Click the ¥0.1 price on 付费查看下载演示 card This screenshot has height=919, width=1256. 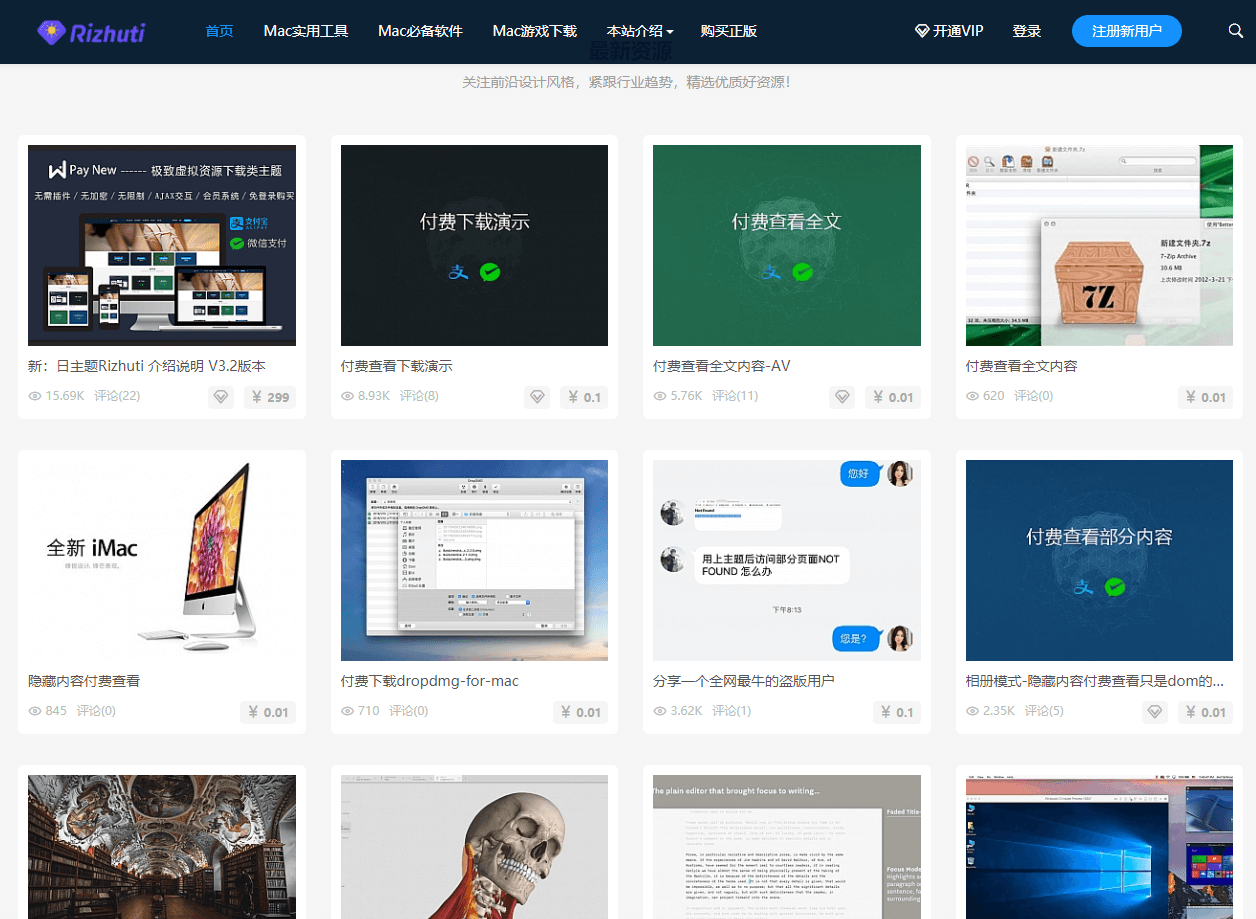pyautogui.click(x=585, y=397)
